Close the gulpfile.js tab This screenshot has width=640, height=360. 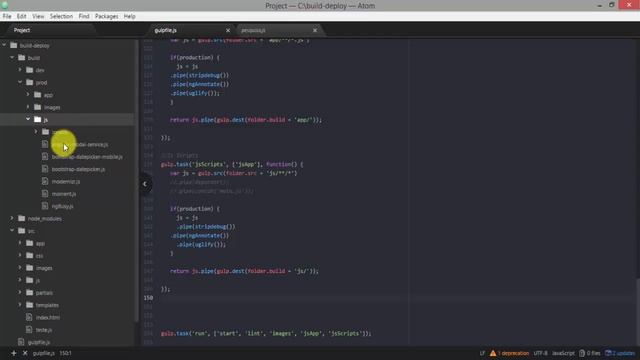[228, 30]
